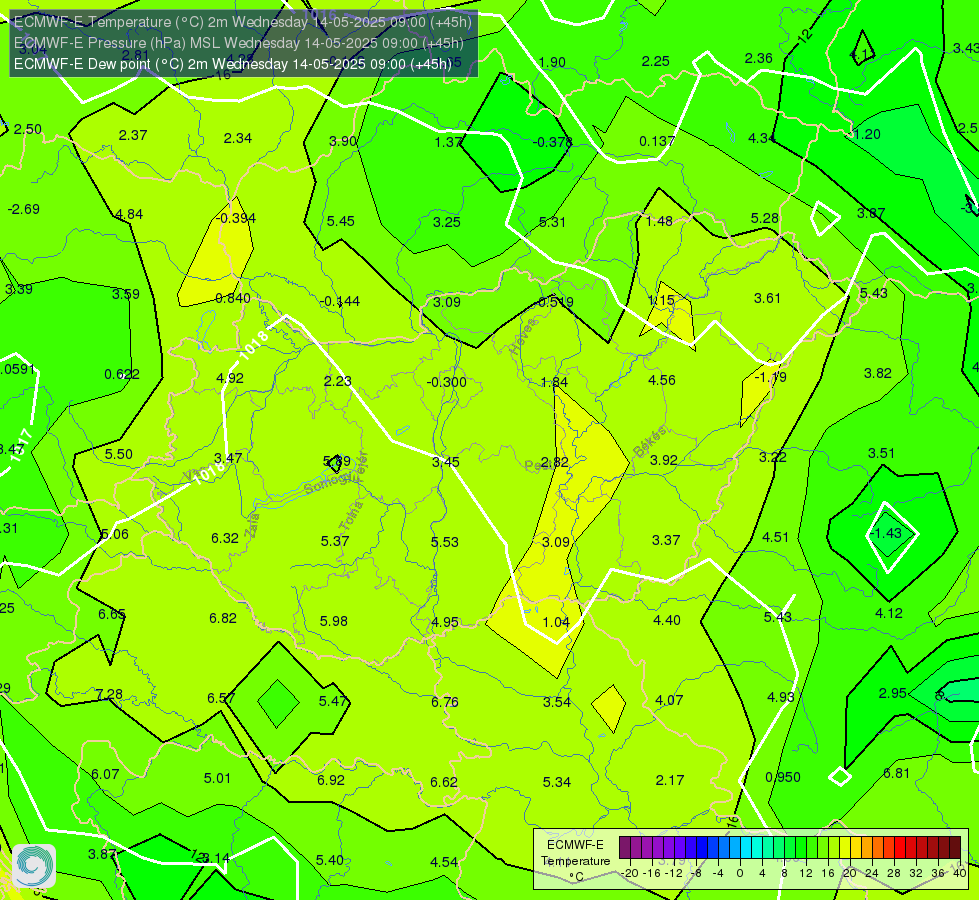This screenshot has width=979, height=900.
Task: Click the swirl weather logo icon
Action: pos(34,866)
